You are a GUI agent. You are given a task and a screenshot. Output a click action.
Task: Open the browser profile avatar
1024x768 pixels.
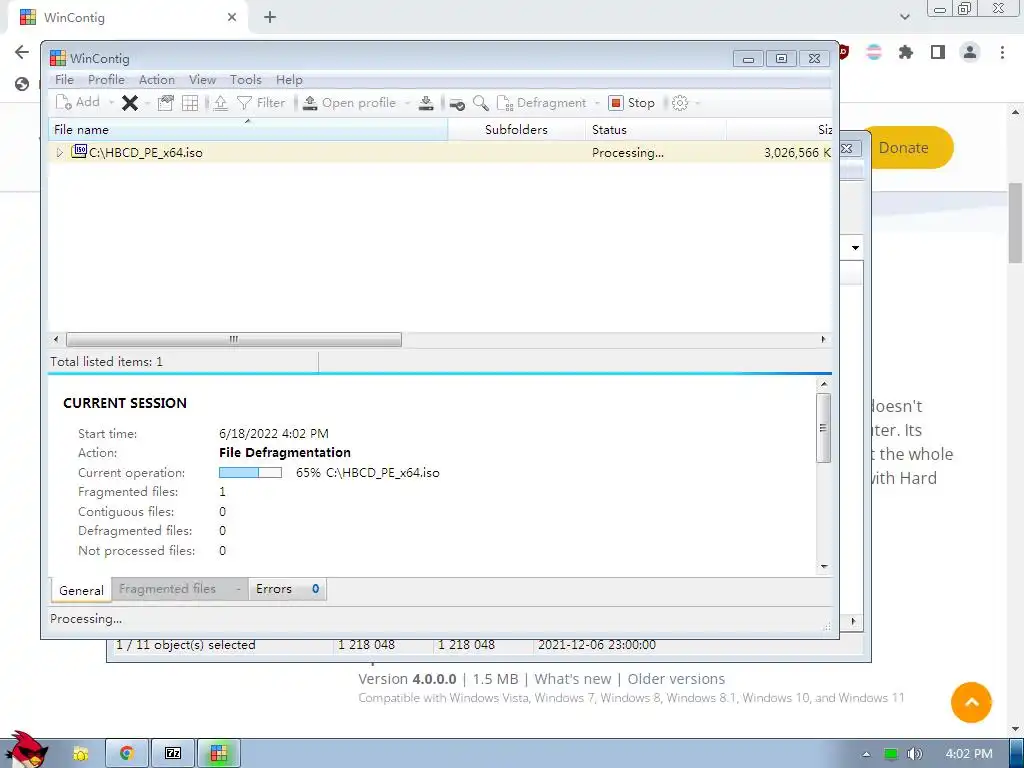tap(970, 52)
